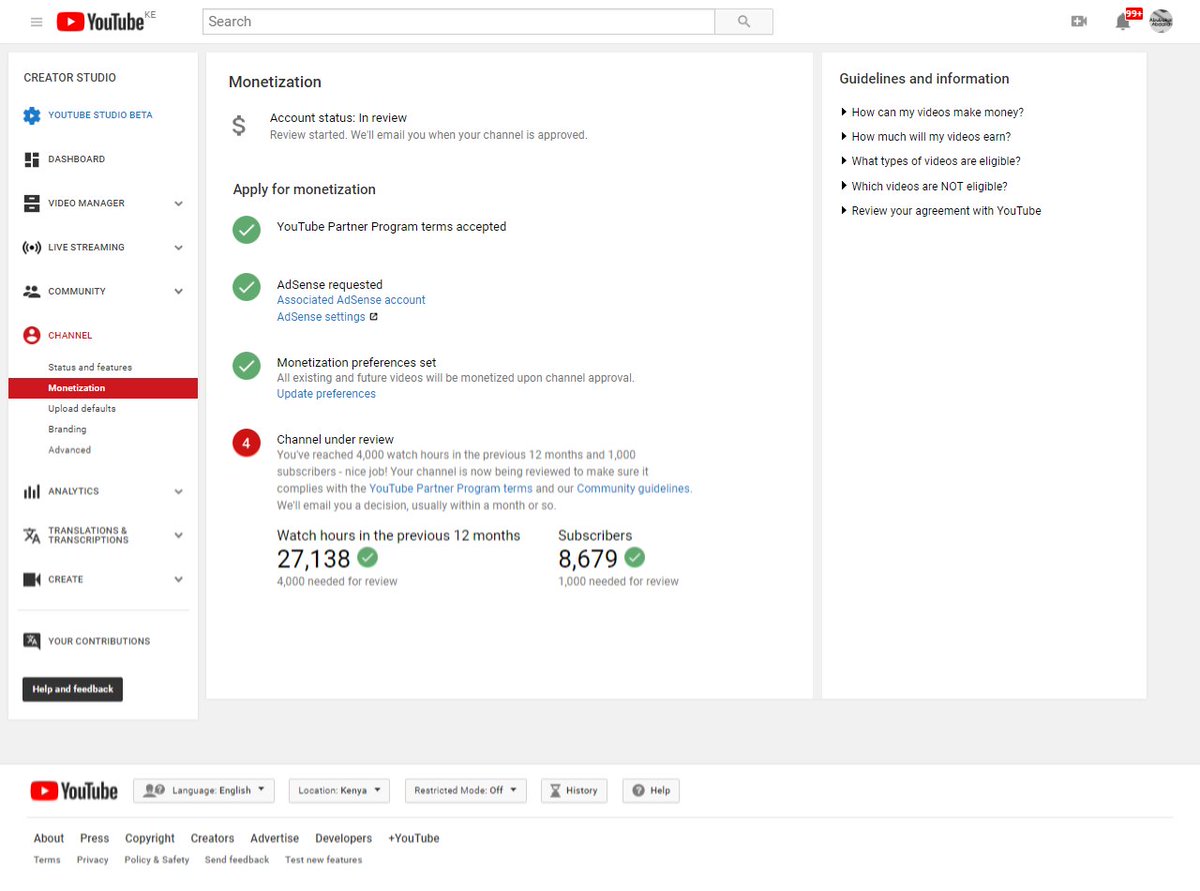Viewport: 1200px width, 891px height.
Task: Open the account avatar menu
Action: tap(1160, 21)
